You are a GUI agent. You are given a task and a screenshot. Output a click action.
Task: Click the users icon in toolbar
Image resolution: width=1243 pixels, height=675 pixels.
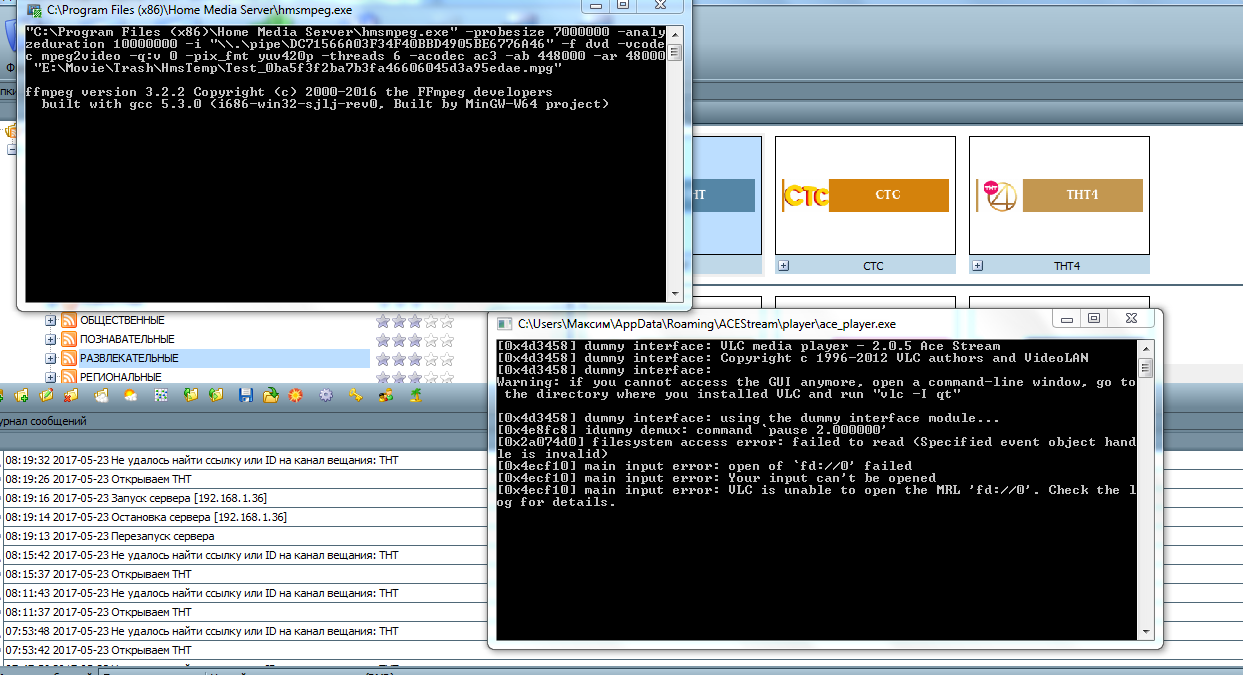pos(386,396)
